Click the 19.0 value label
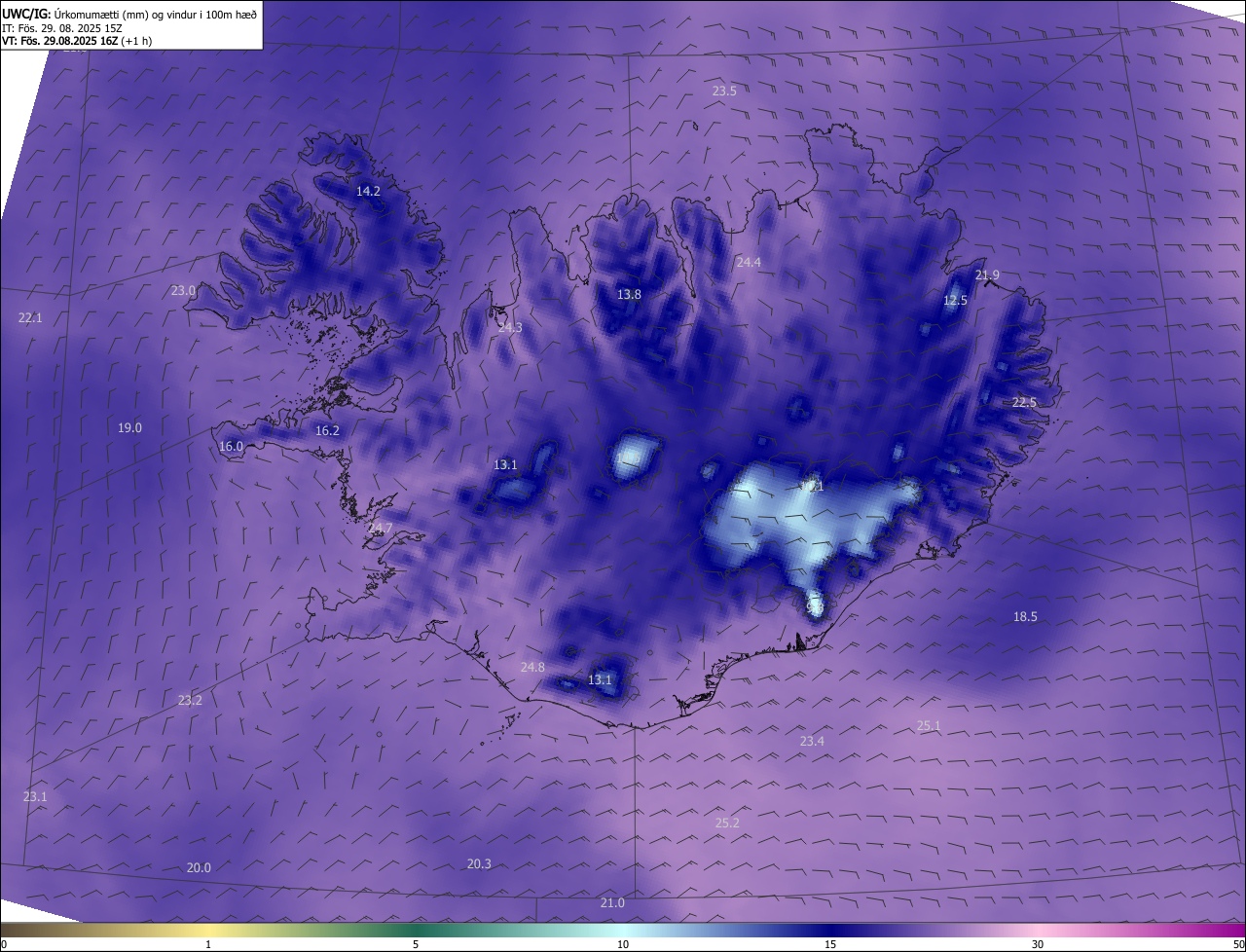Screen dimensions: 1246x952 (129, 428)
